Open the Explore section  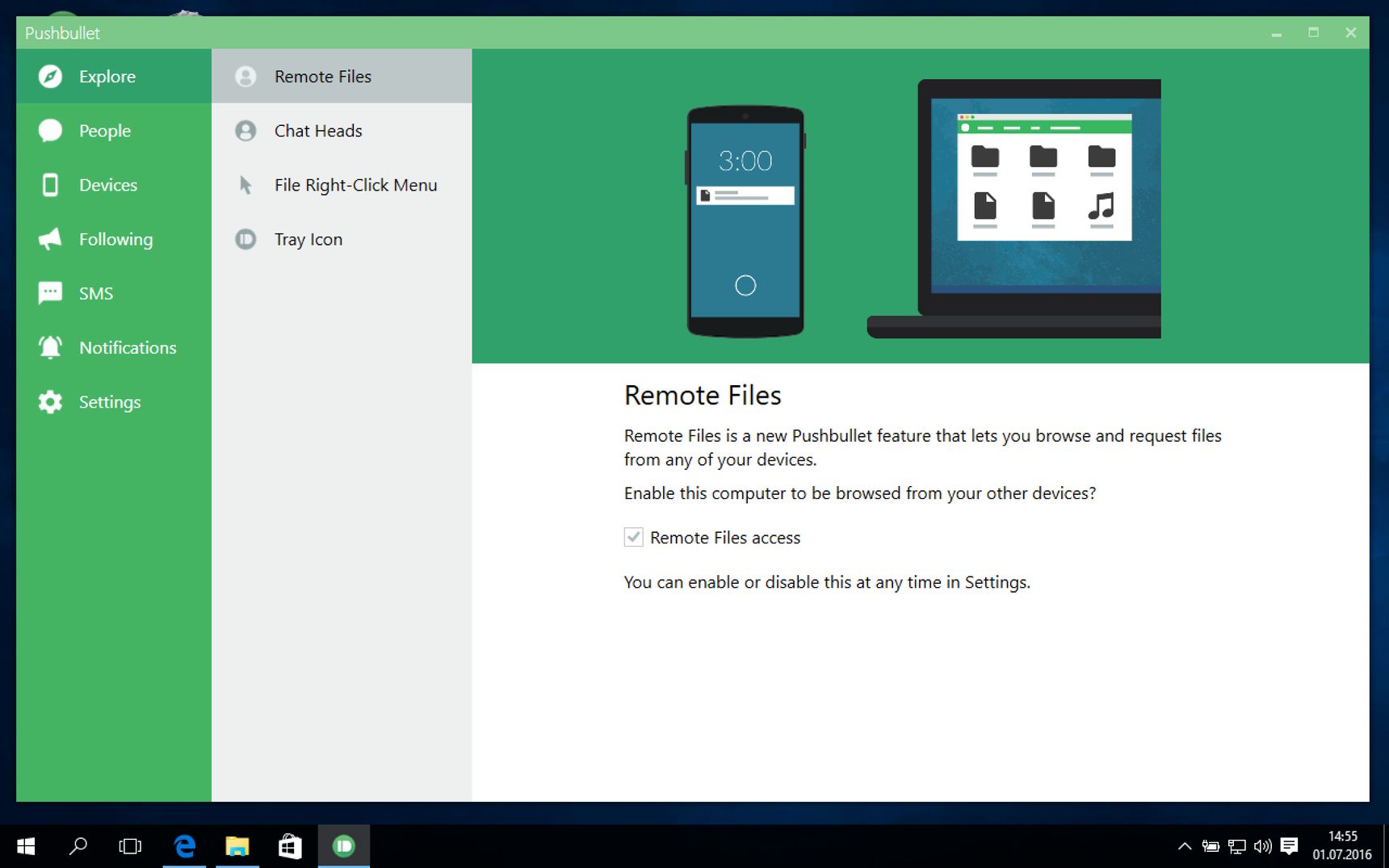(114, 76)
